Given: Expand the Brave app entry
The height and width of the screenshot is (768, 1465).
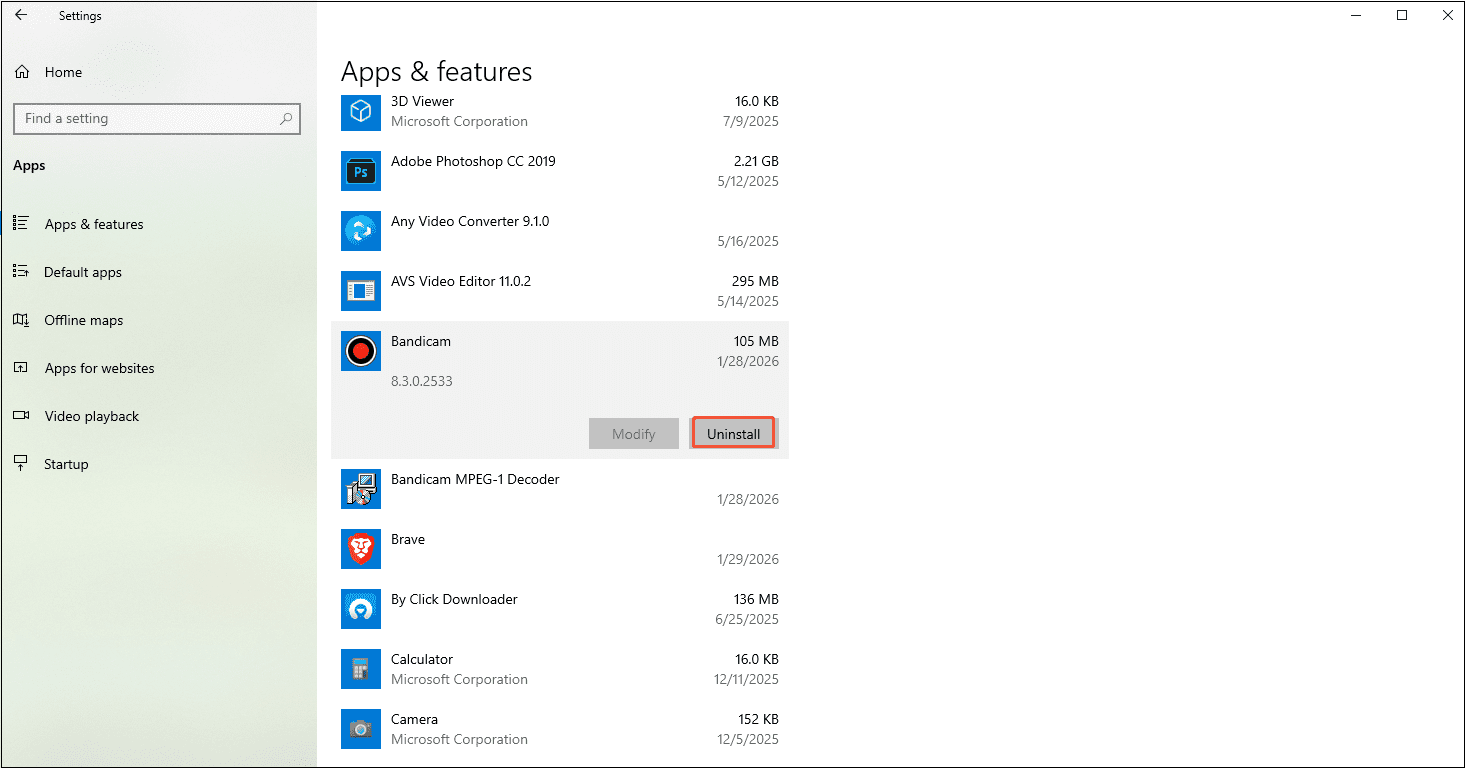Looking at the screenshot, I should click(x=560, y=549).
